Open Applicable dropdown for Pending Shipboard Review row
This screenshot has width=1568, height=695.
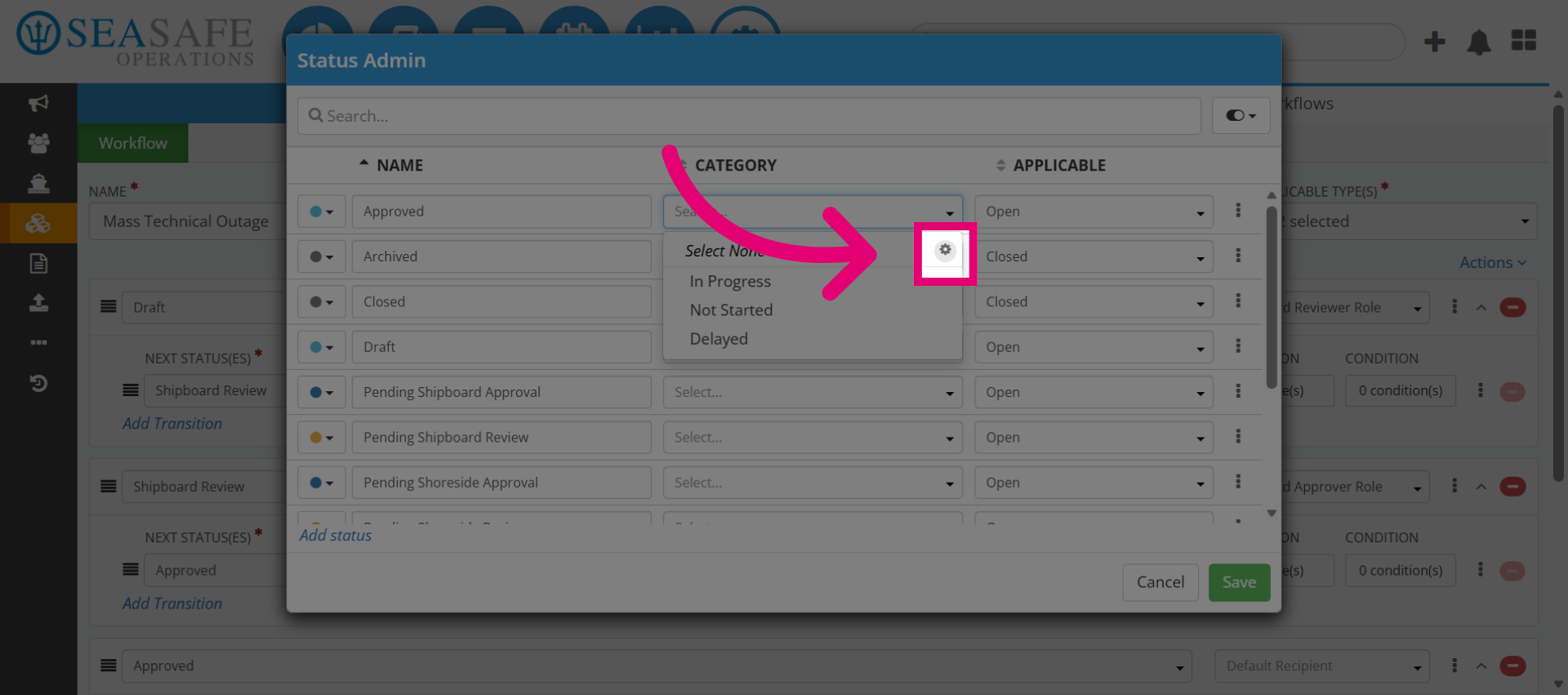[1094, 438]
